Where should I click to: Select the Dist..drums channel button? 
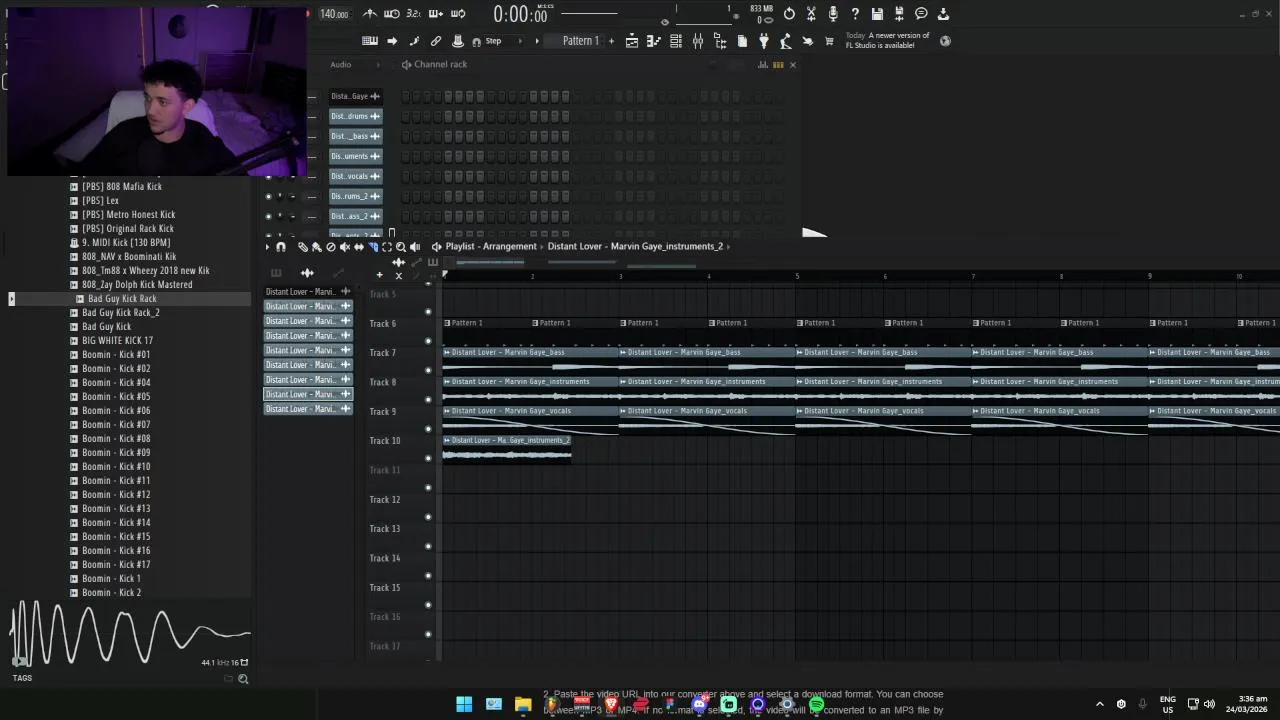[356, 116]
